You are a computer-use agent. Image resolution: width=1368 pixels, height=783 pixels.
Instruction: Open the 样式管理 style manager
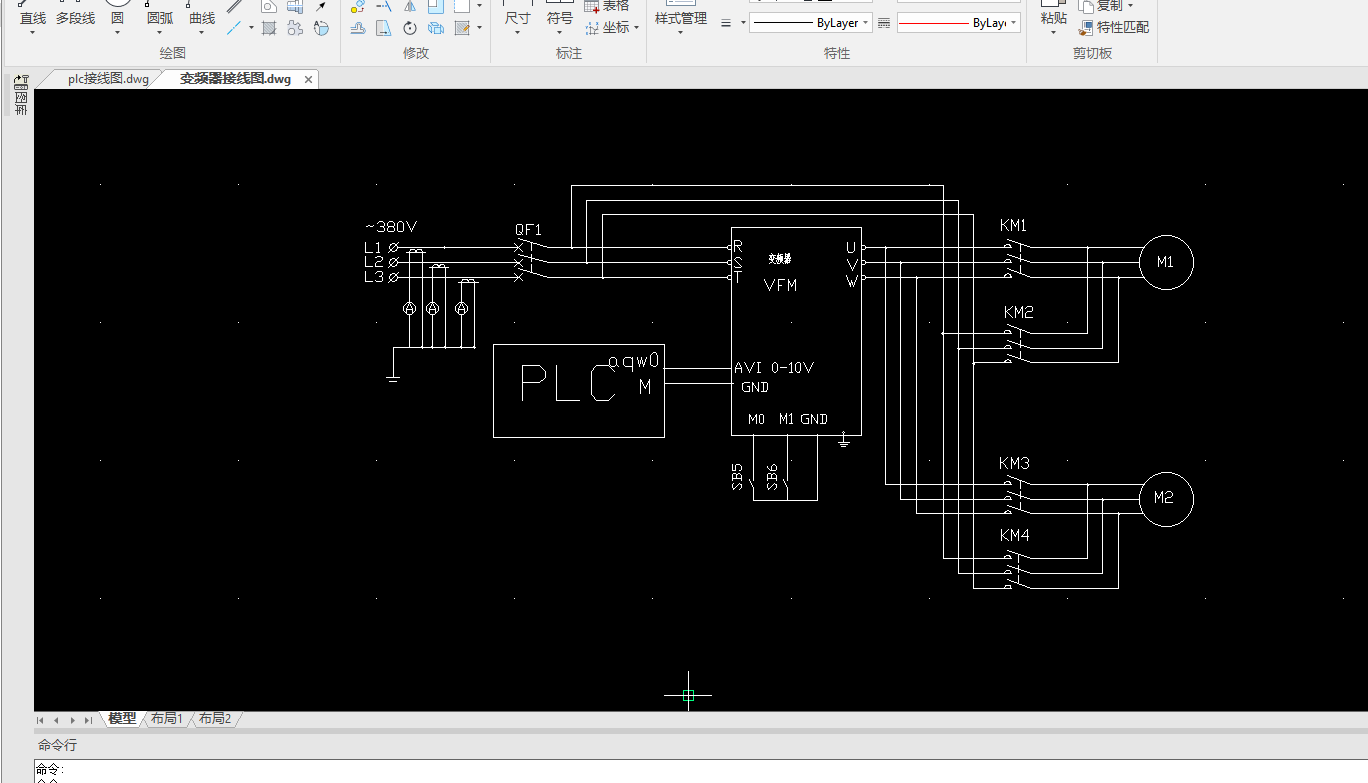click(680, 18)
